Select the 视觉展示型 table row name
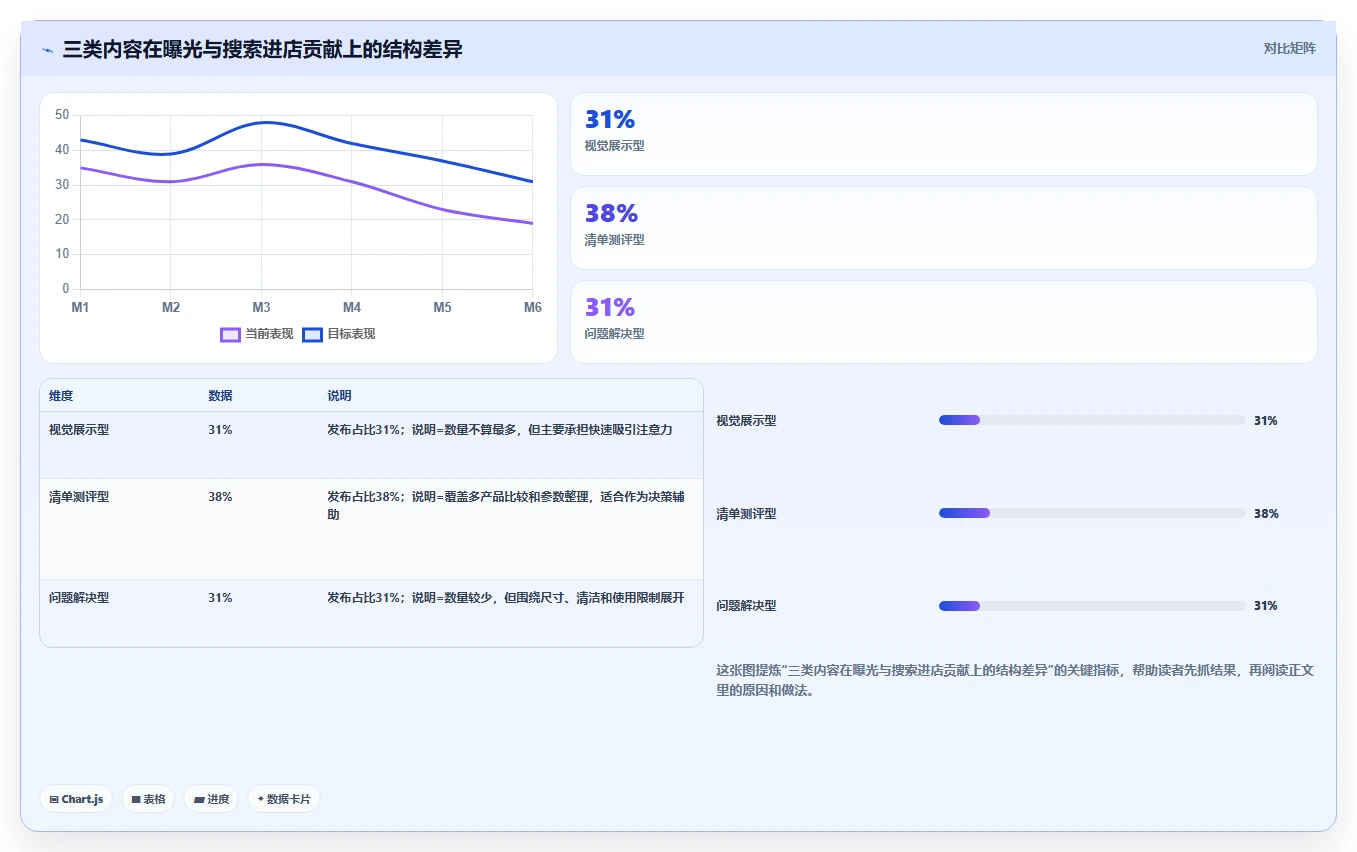Screen dimensions: 1357x852 pos(79,430)
